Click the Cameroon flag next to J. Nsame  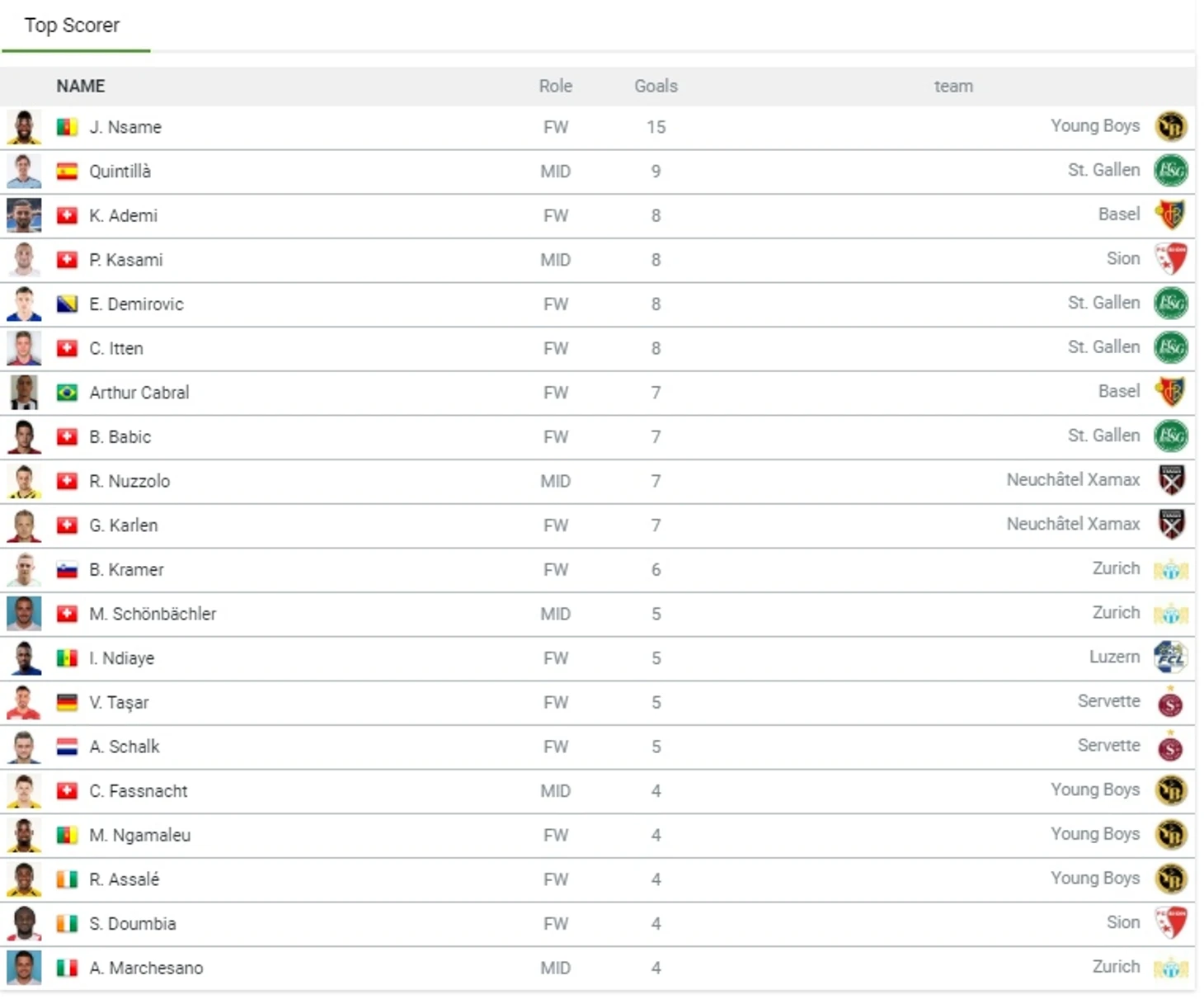[x=67, y=127]
